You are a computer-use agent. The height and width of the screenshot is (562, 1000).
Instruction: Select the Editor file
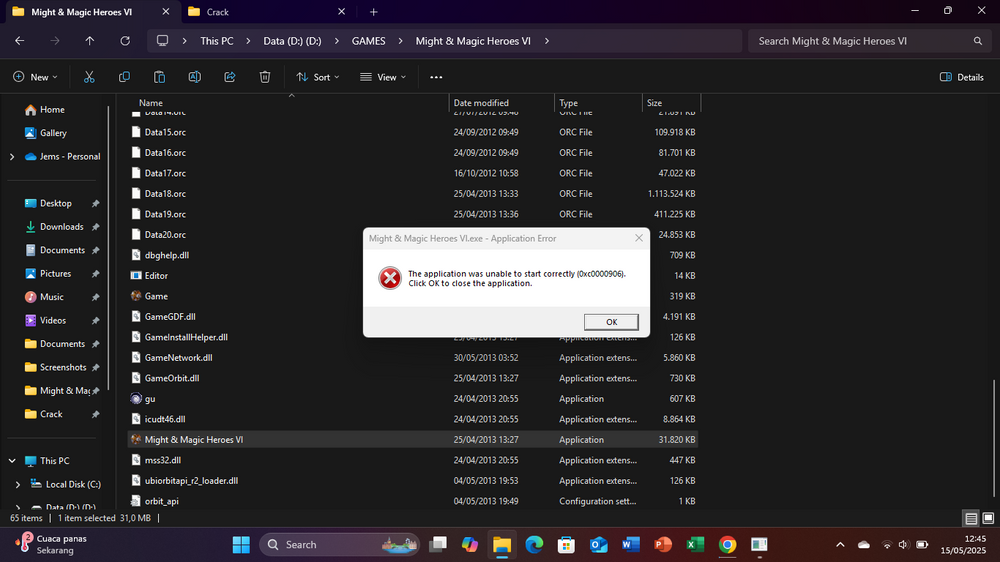pos(156,276)
